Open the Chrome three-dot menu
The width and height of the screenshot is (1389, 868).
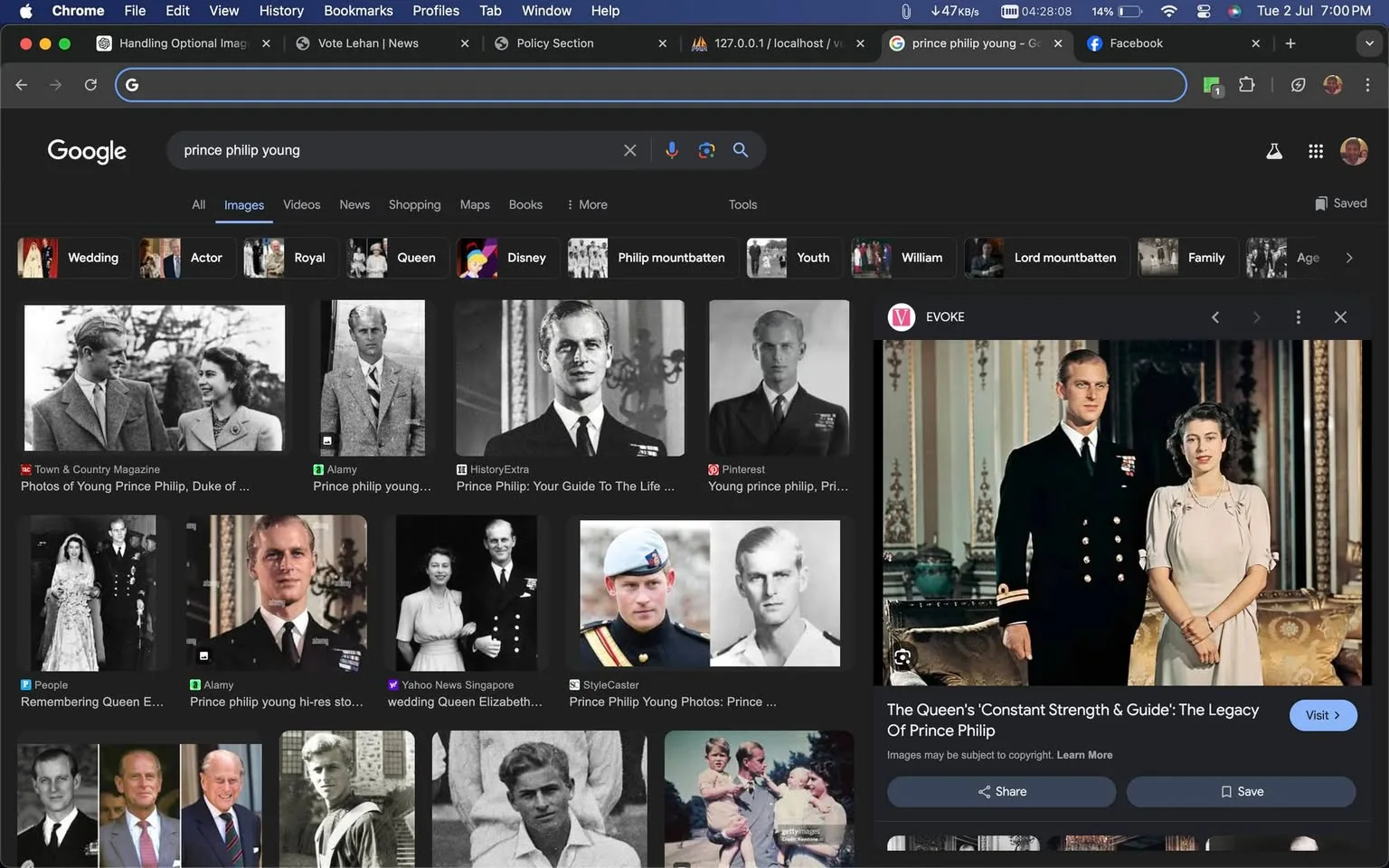[1367, 85]
